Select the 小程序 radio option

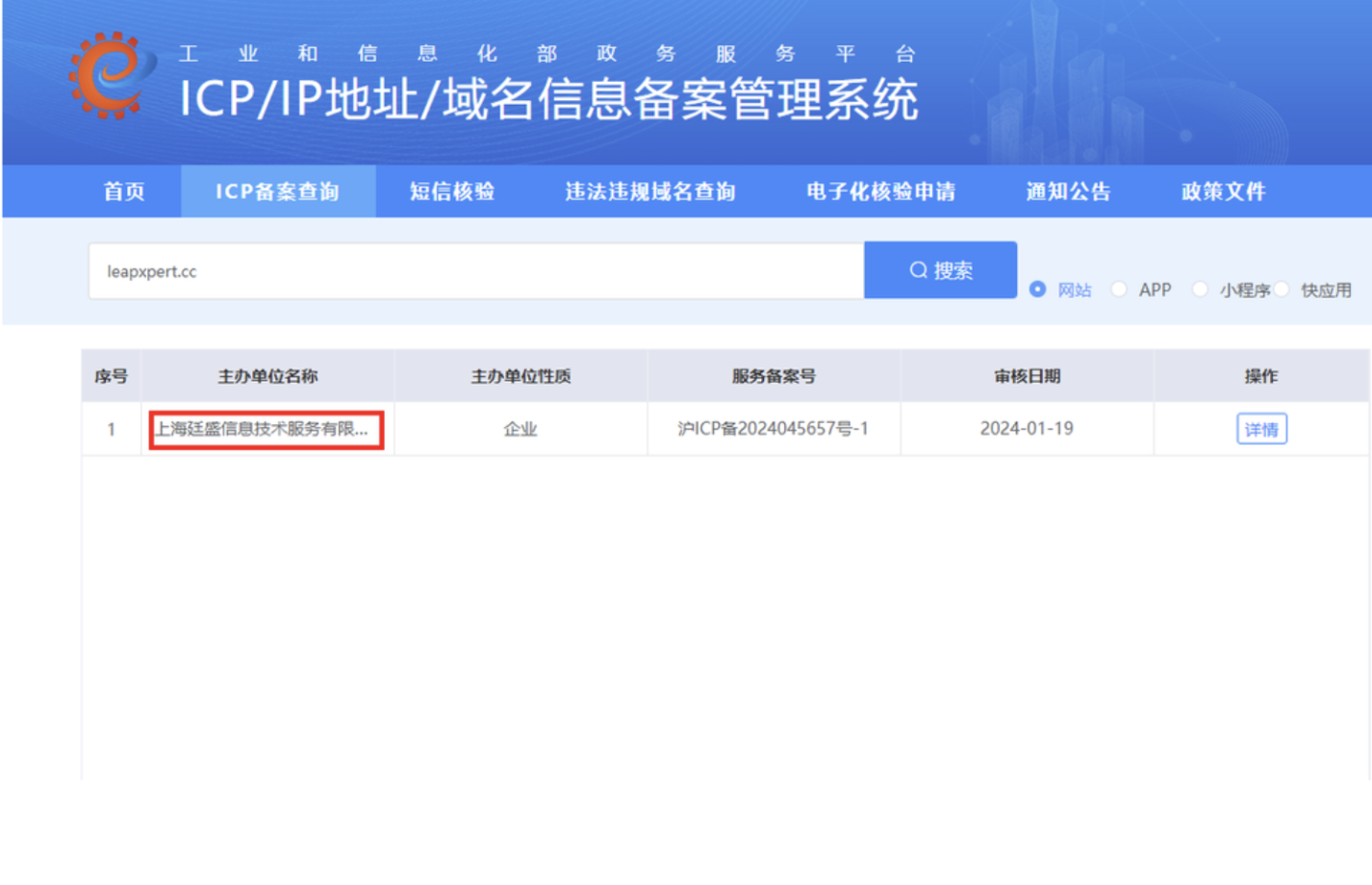click(1200, 290)
